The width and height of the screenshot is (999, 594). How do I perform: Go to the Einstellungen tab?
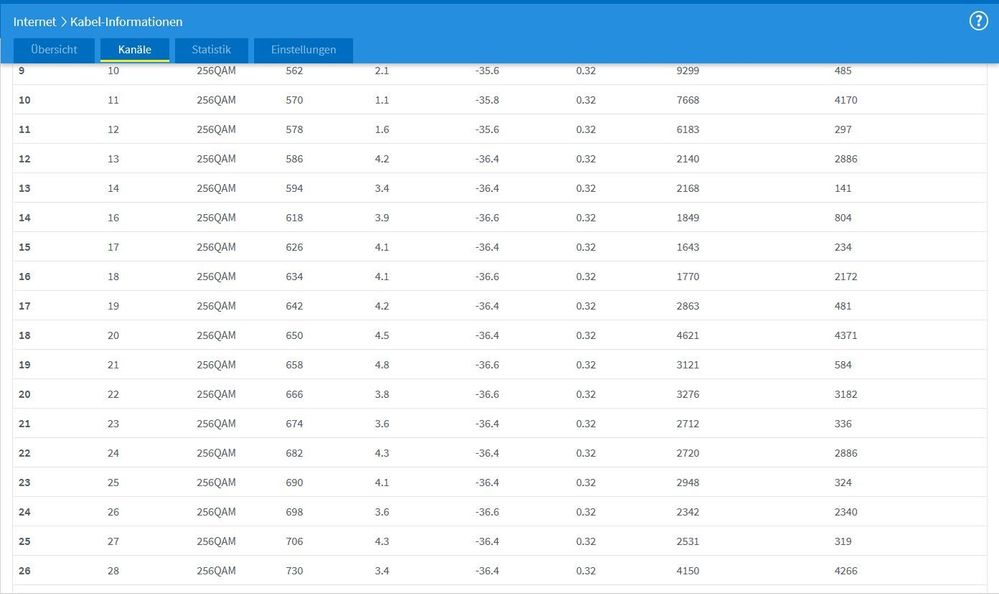(x=303, y=50)
